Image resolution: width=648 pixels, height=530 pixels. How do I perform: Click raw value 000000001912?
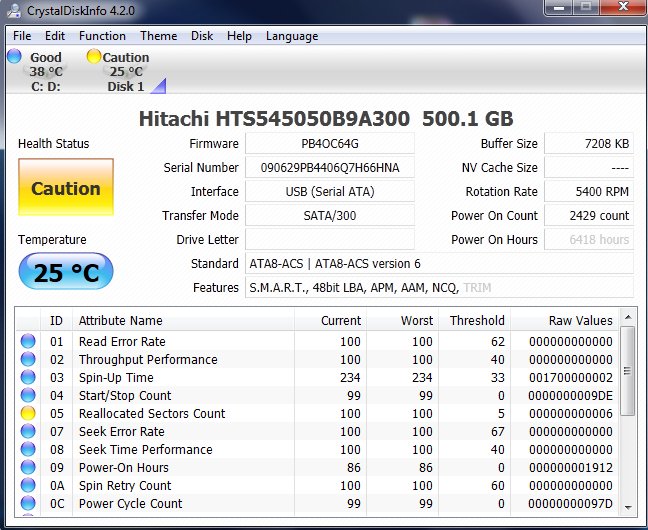tap(571, 468)
